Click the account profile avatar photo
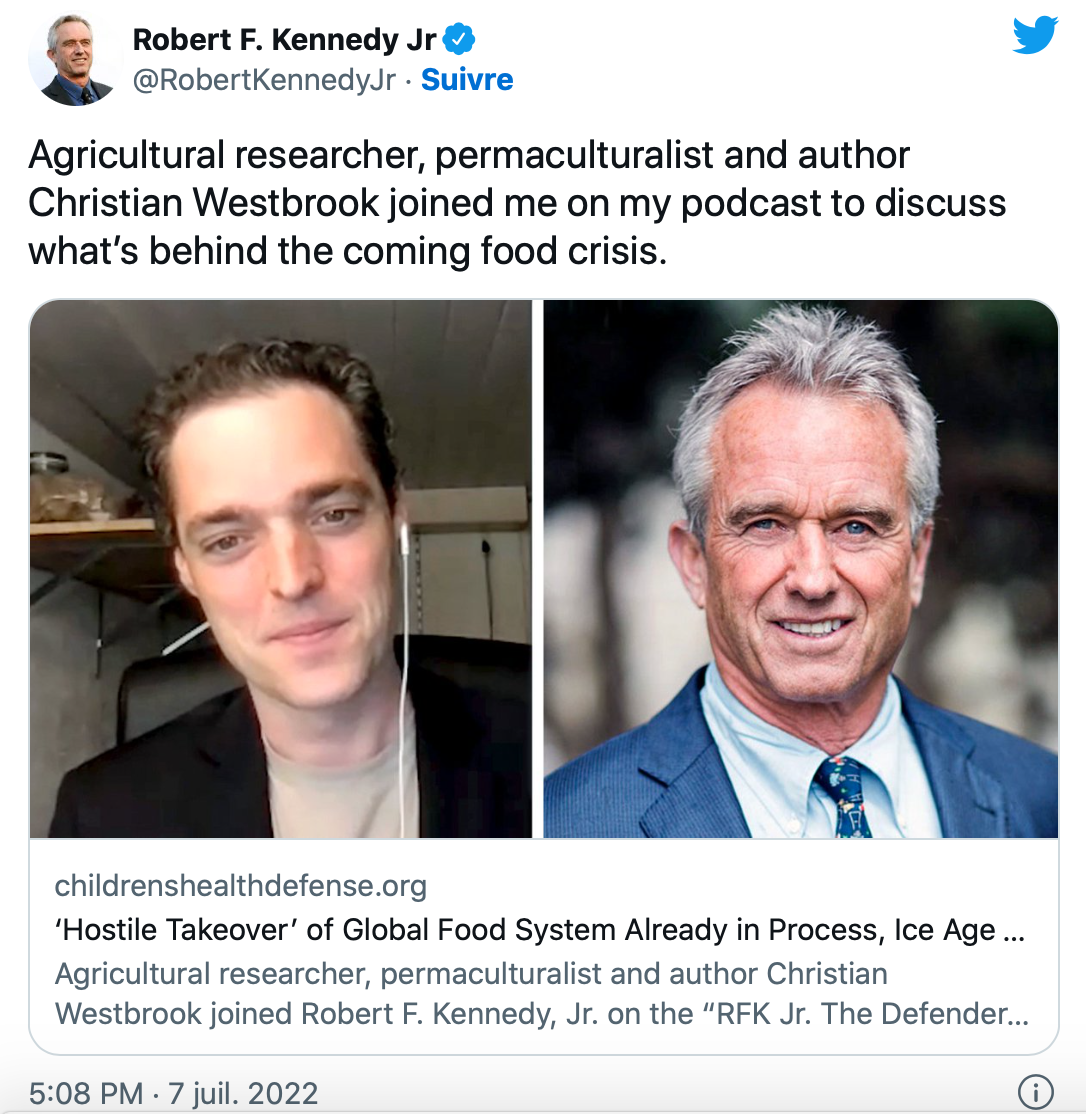This screenshot has width=1086, height=1114. click(x=71, y=60)
